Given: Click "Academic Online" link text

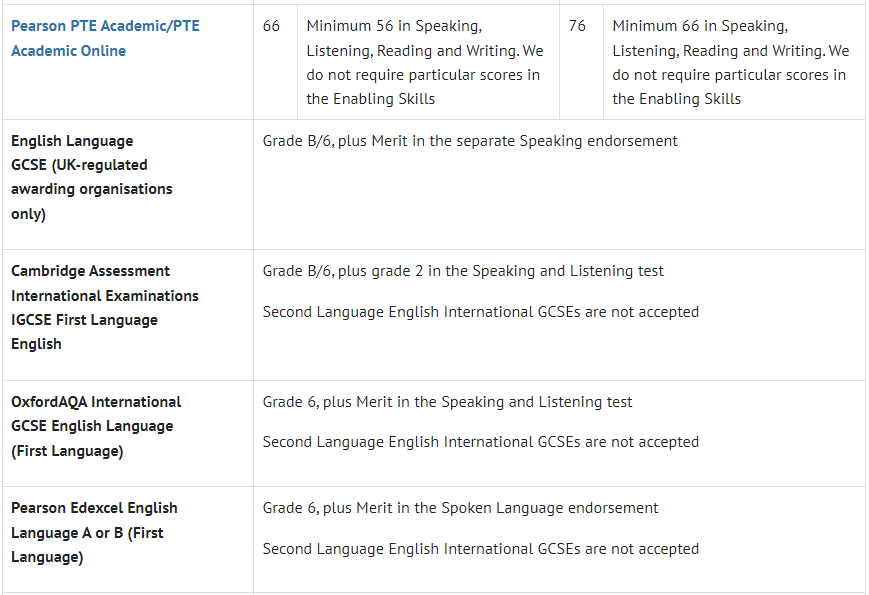Looking at the screenshot, I should 69,51.
